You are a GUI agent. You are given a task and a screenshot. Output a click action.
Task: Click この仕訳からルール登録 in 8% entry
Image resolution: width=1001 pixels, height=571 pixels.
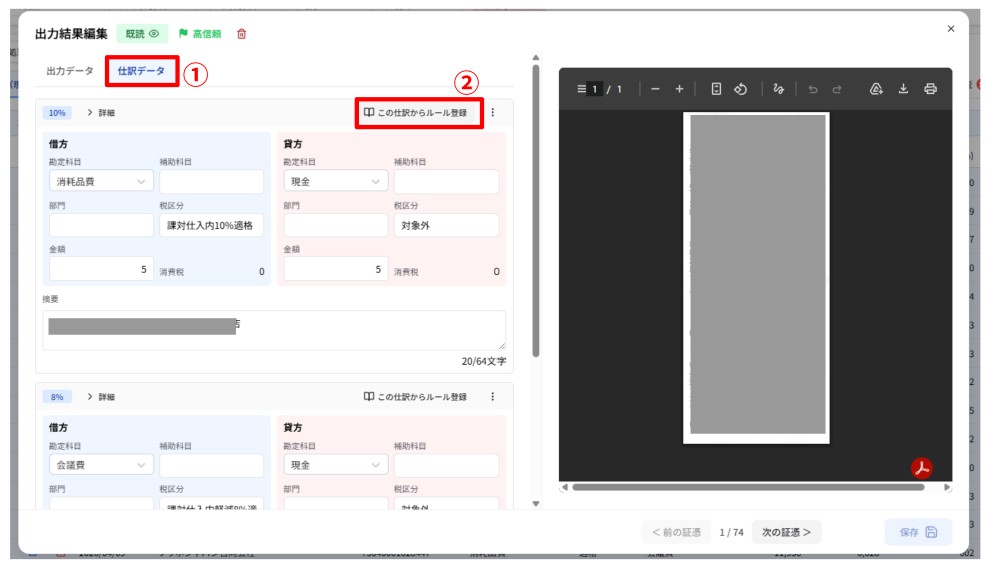click(416, 397)
